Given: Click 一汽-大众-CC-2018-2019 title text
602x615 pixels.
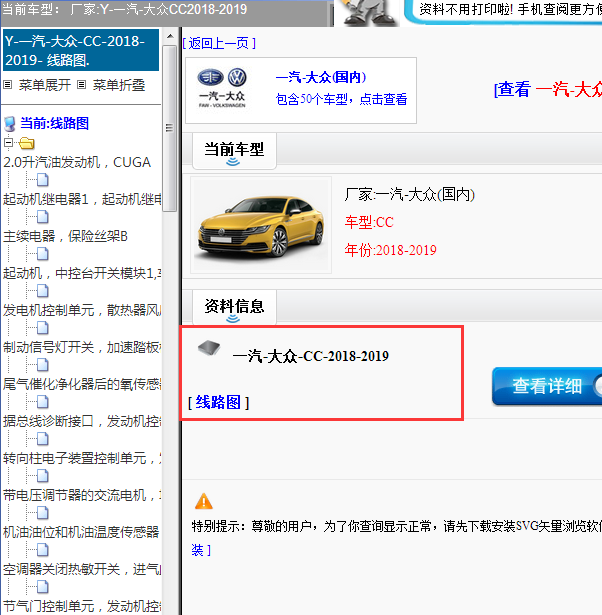Looking at the screenshot, I should click(x=311, y=356).
